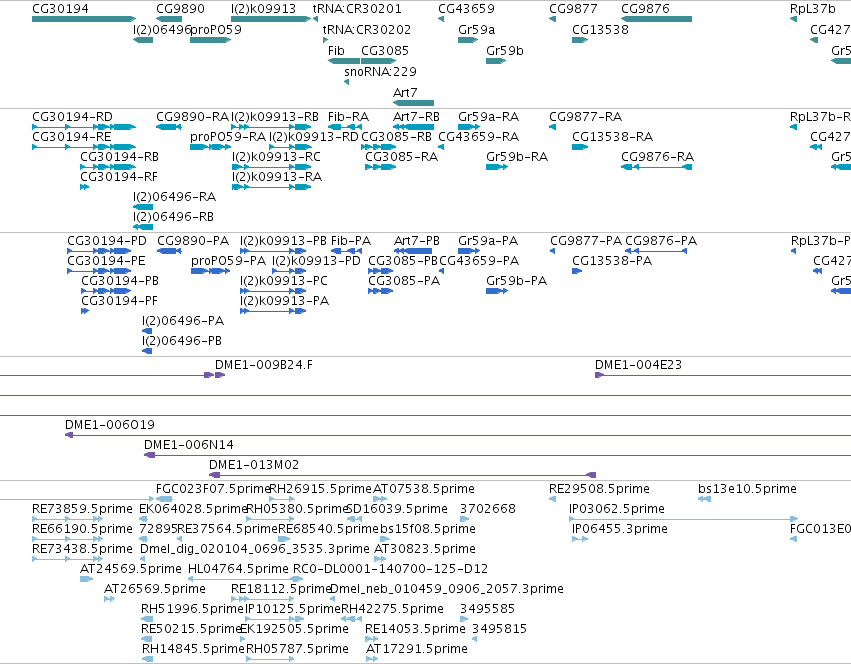Click the RpL37b gene label

(x=812, y=9)
